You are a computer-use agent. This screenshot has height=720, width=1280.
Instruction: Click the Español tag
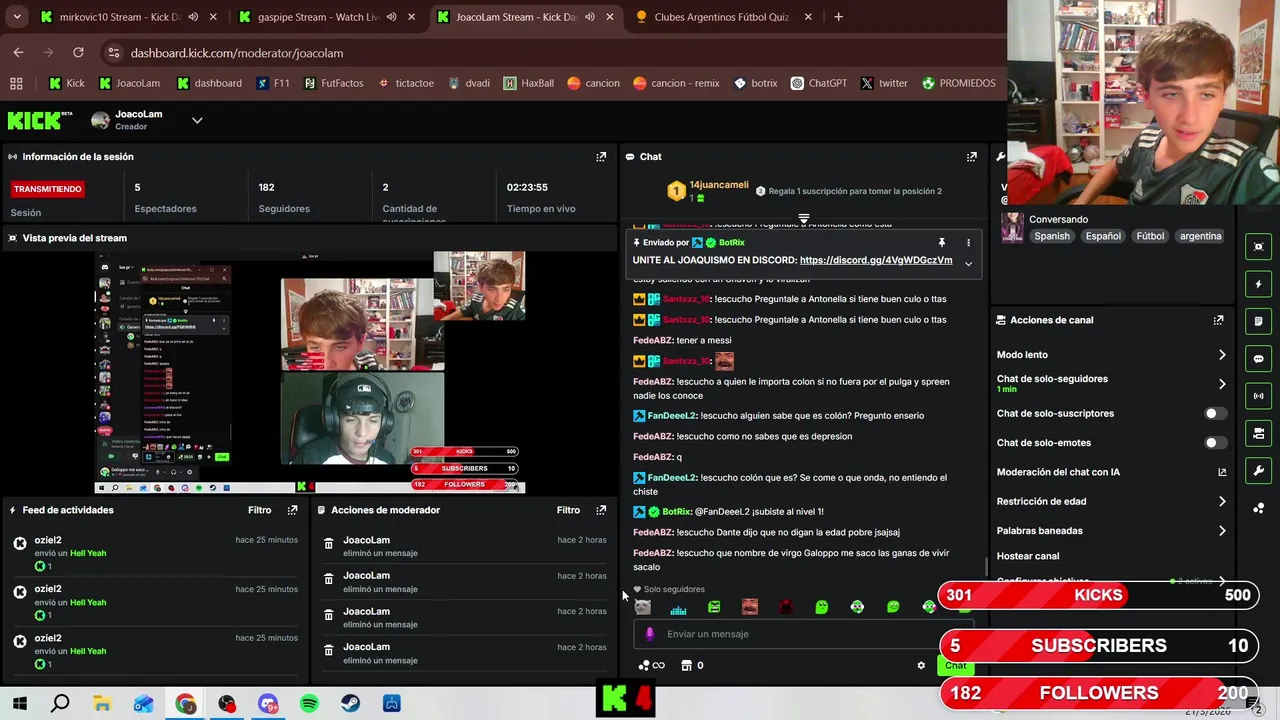point(1103,236)
